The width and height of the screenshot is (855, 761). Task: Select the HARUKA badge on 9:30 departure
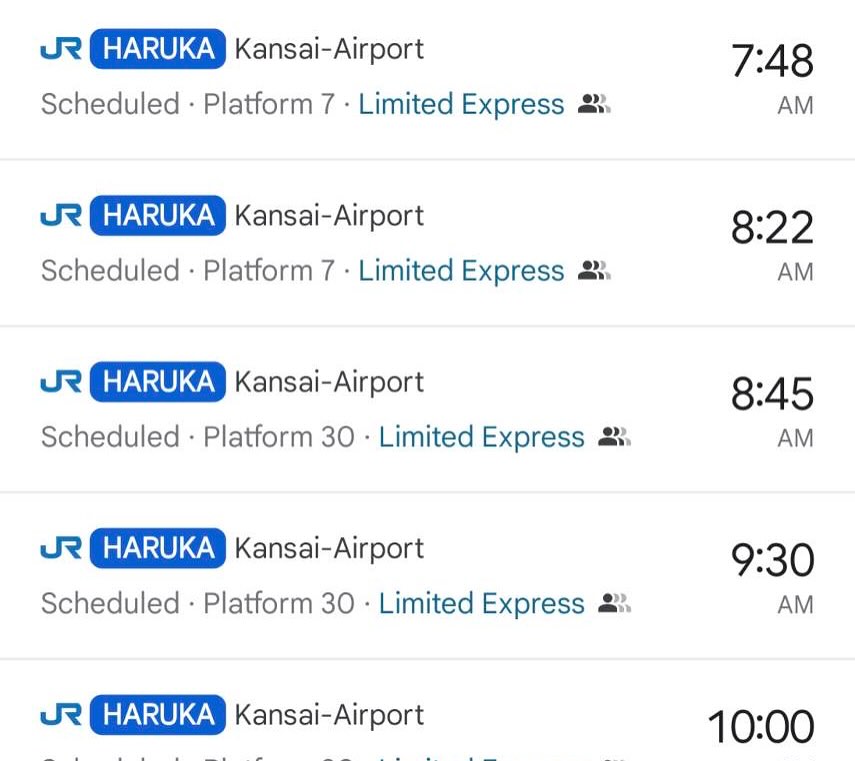[158, 548]
